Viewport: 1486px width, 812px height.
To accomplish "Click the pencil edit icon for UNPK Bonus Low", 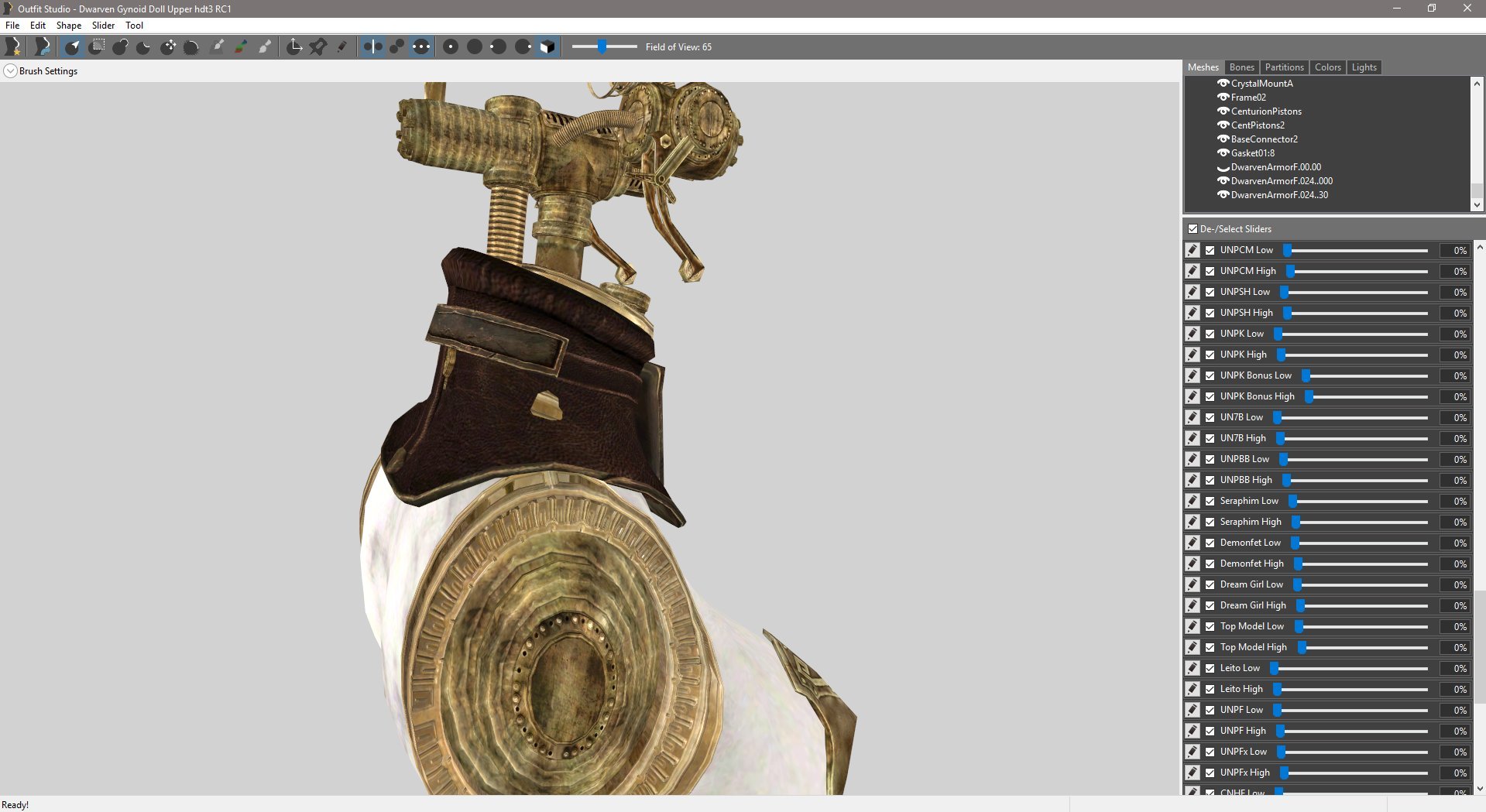I will click(x=1193, y=375).
